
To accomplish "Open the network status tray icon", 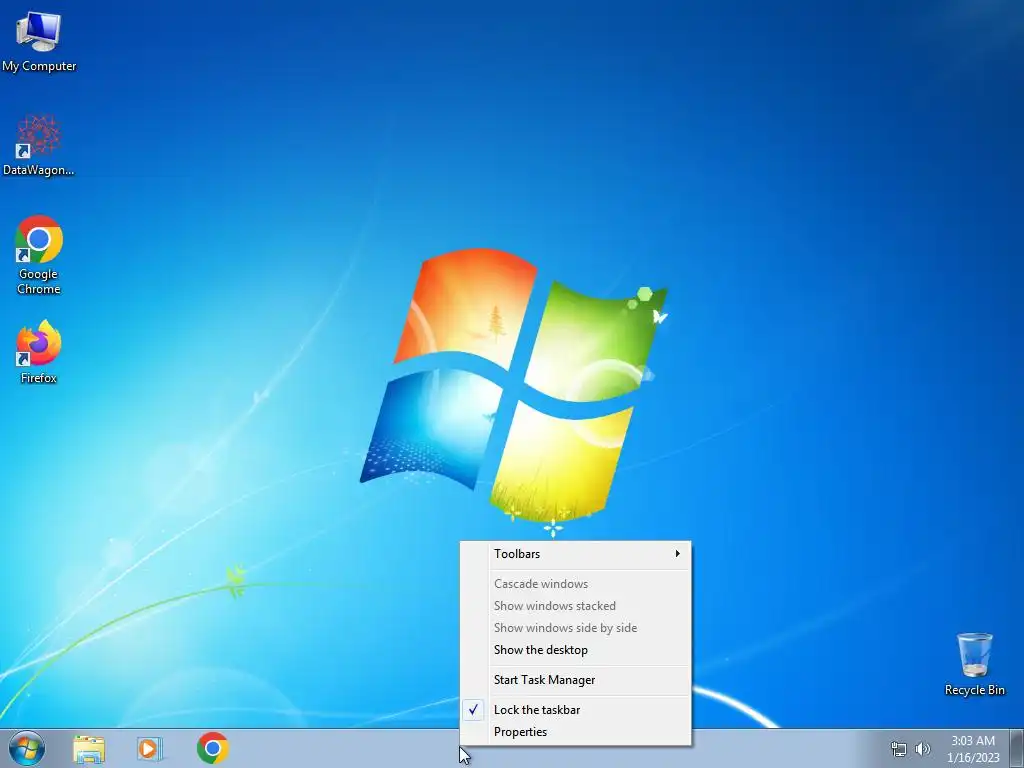I will coord(899,749).
